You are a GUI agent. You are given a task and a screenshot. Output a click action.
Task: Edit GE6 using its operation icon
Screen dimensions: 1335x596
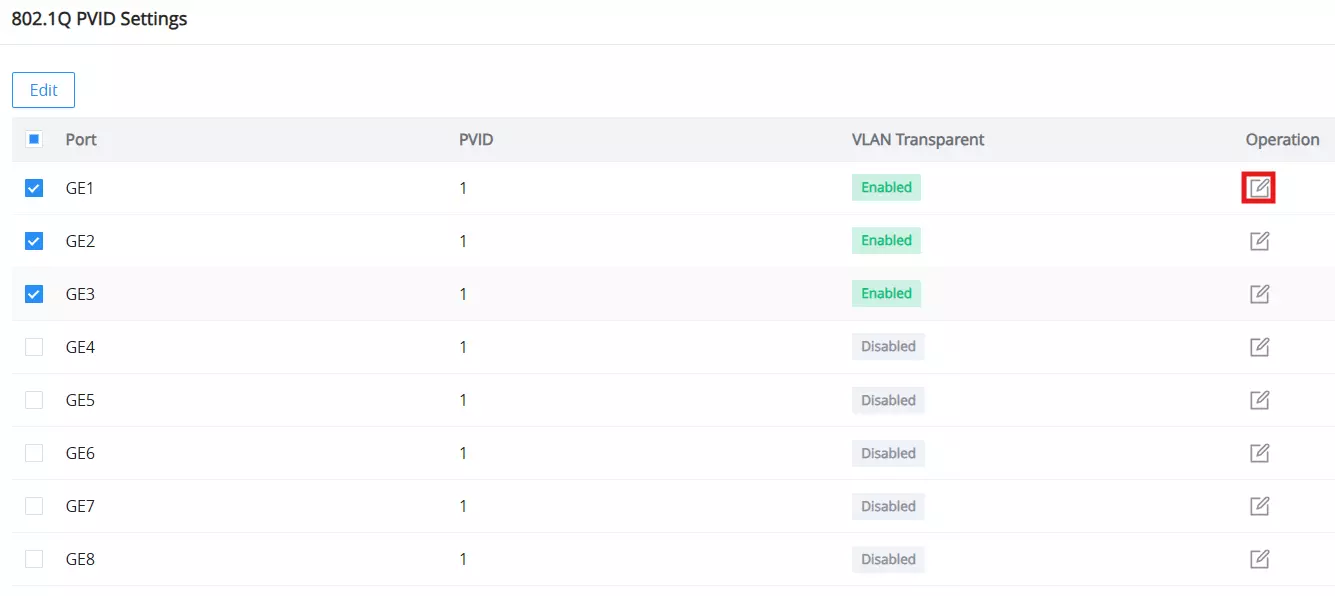click(x=1259, y=453)
